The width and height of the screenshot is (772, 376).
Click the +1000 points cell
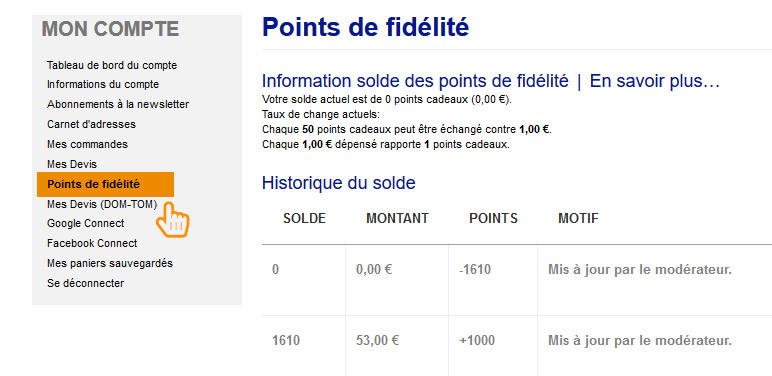point(477,341)
